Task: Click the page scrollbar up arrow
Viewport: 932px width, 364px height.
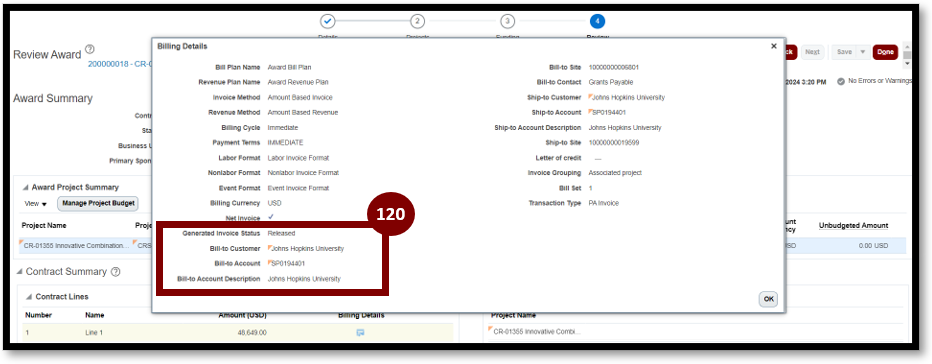Action: coord(907,46)
